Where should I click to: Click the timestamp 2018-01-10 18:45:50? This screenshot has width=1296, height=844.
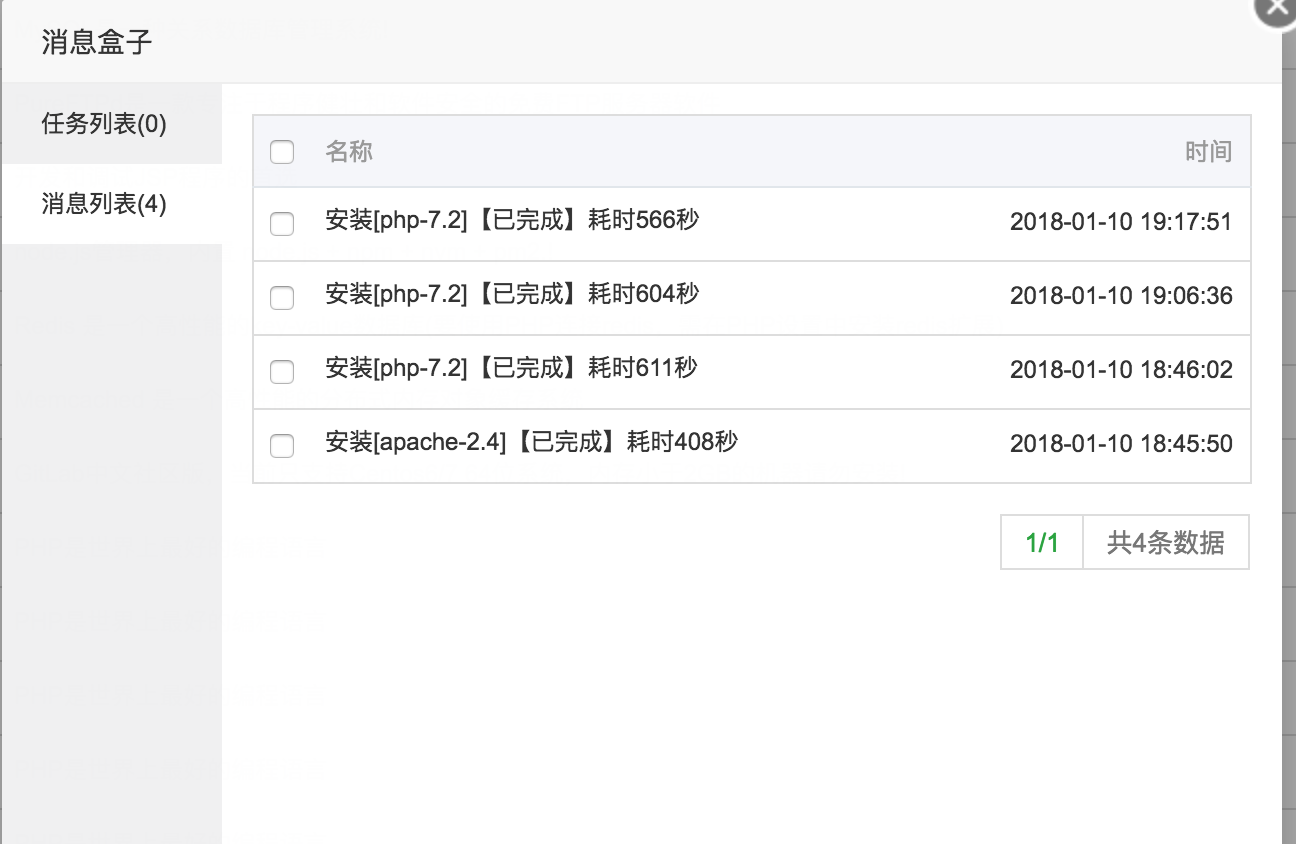1120,444
